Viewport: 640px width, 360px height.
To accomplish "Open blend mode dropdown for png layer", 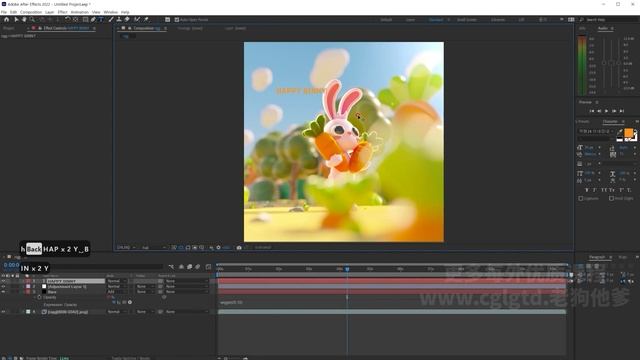I will (117, 312).
